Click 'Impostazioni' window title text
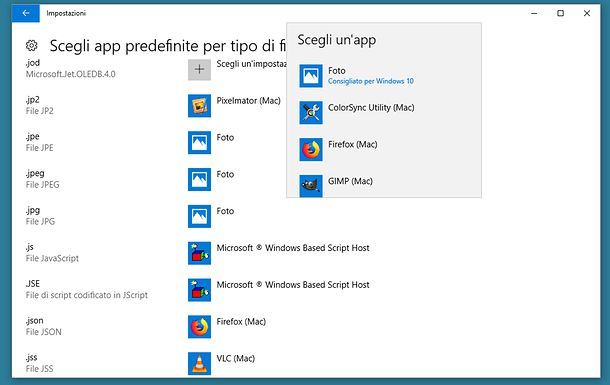 pos(66,13)
